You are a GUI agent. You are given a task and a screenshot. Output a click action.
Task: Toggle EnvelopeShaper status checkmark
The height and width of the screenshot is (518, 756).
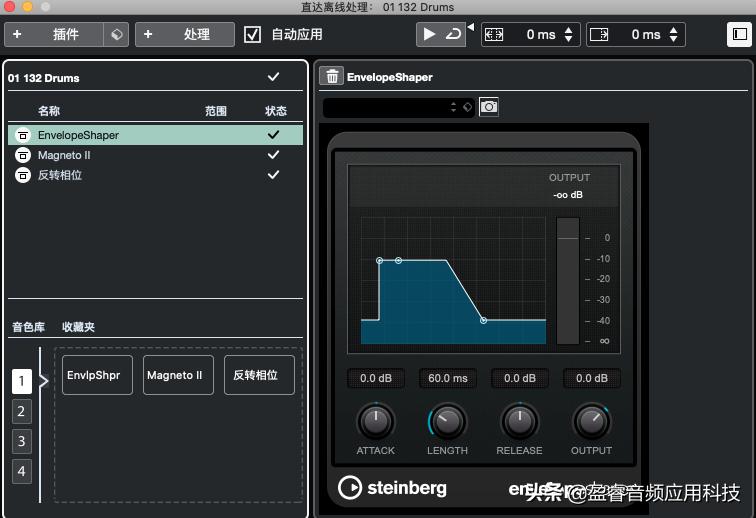[x=273, y=135]
